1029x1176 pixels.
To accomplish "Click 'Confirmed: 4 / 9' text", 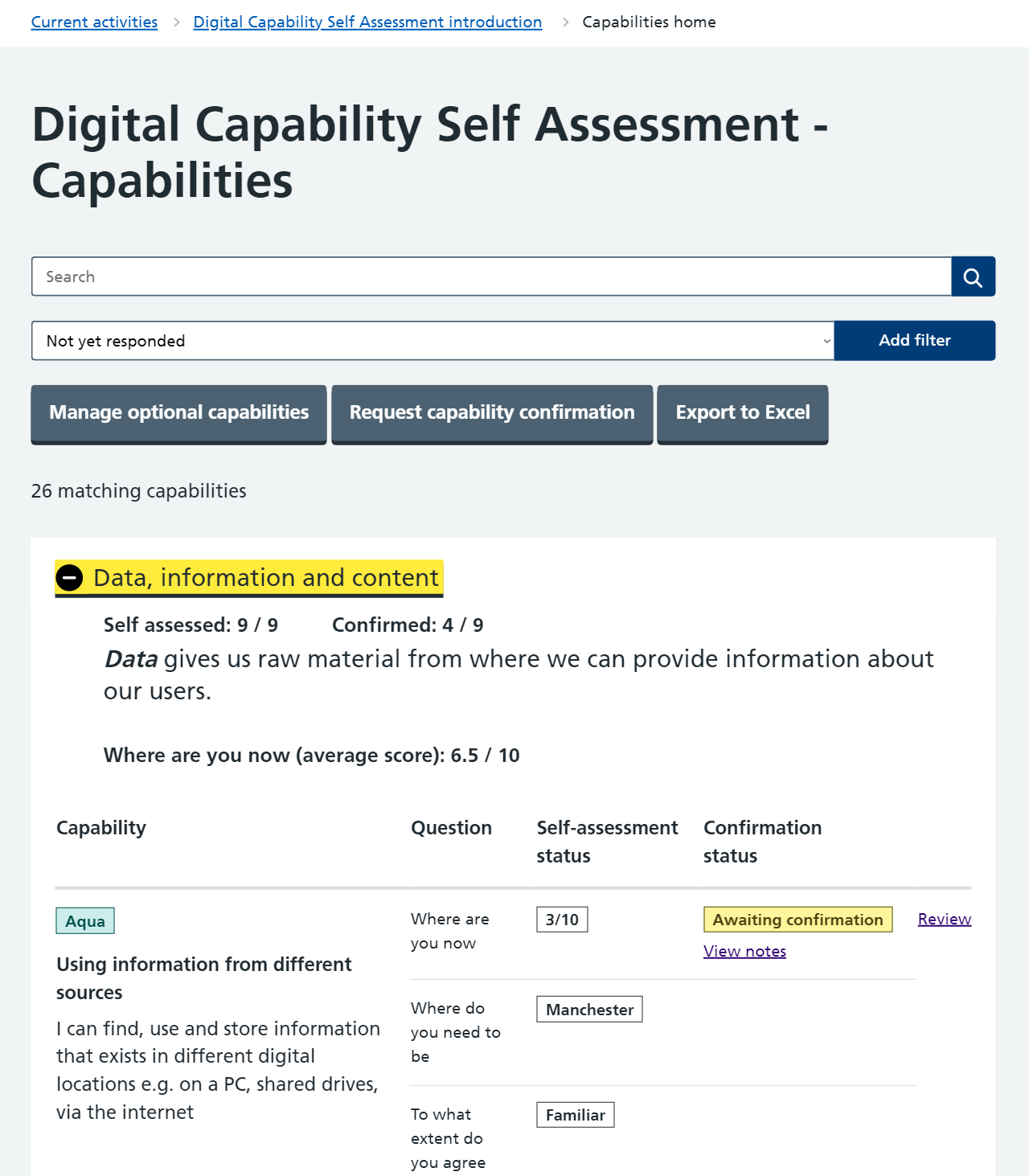I will 408,625.
